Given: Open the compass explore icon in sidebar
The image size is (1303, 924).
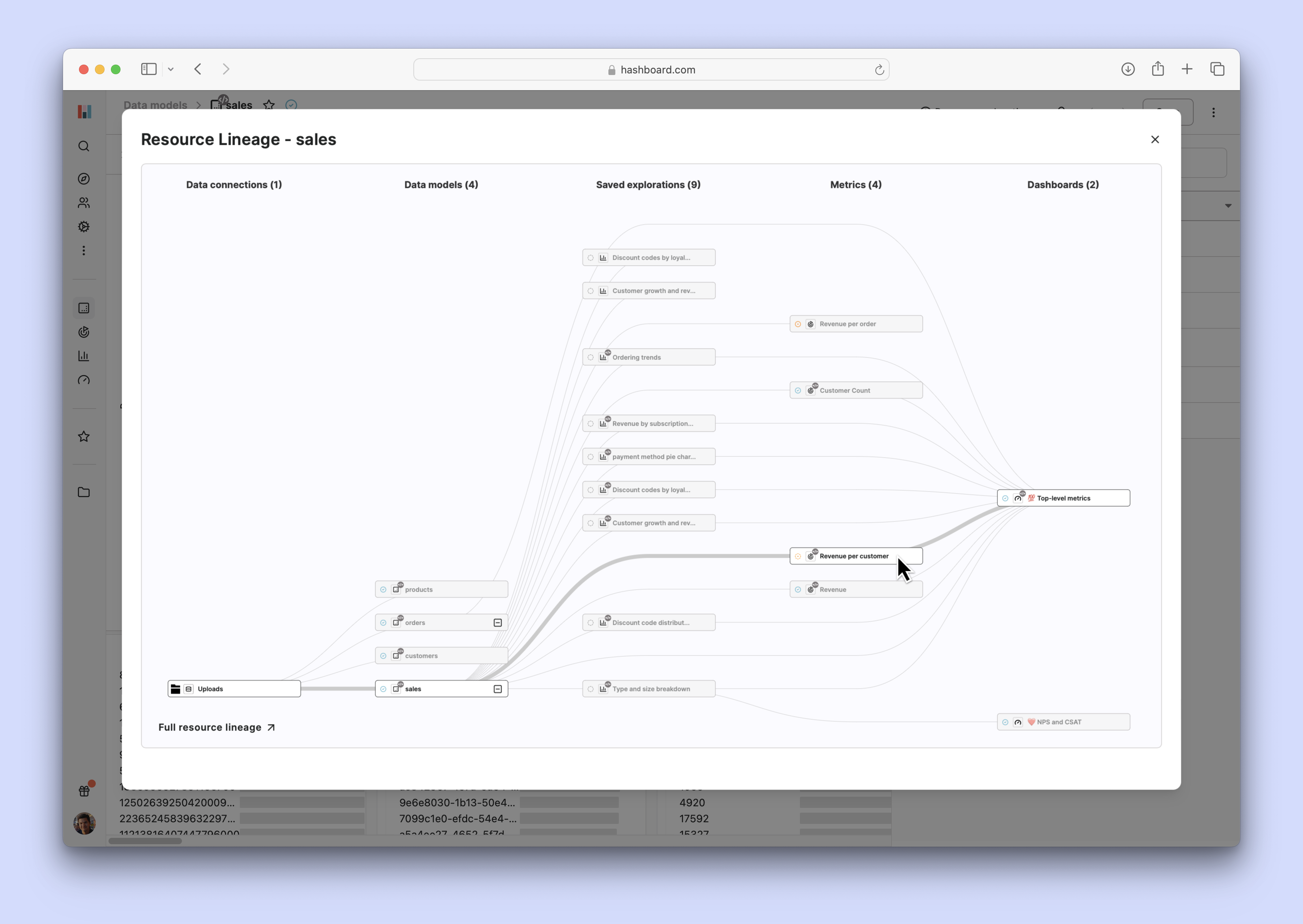Looking at the screenshot, I should [84, 179].
